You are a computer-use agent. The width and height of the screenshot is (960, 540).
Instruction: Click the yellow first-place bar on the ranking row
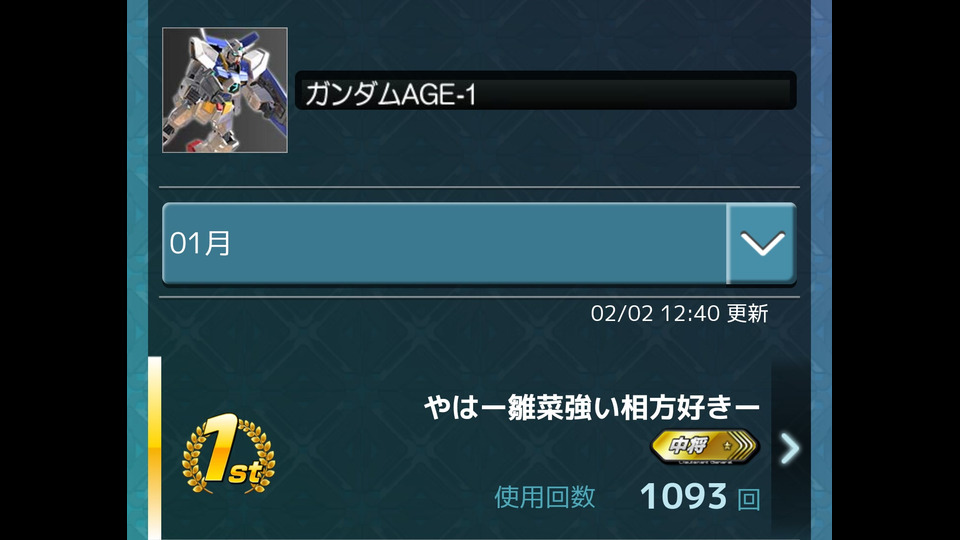pos(155,448)
